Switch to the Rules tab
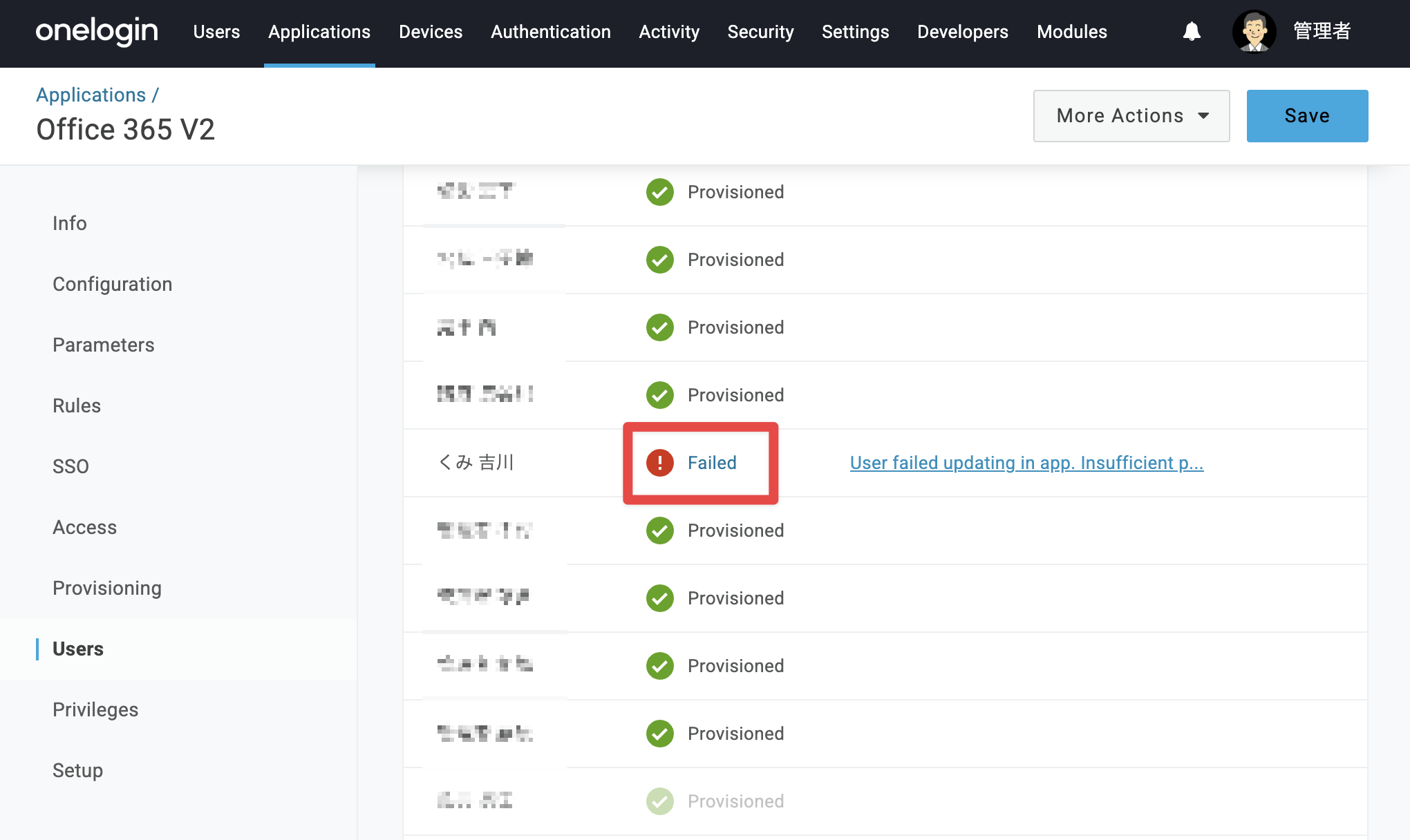Screen dimensions: 1410x840 [x=77, y=405]
